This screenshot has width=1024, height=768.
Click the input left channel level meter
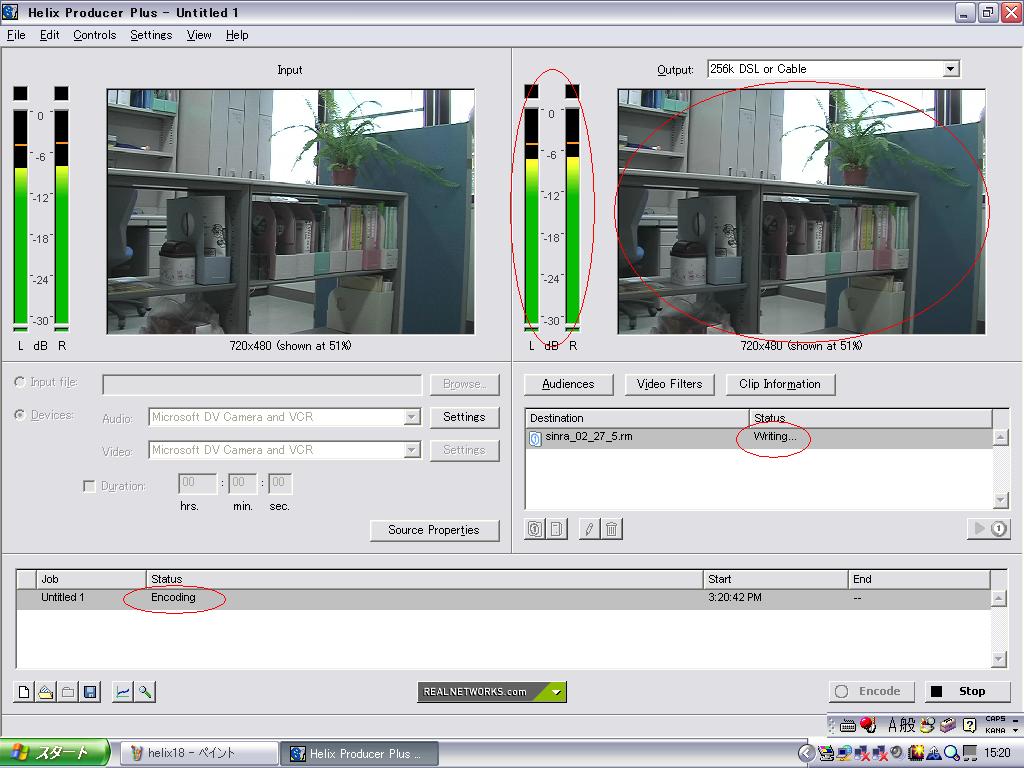coord(21,219)
